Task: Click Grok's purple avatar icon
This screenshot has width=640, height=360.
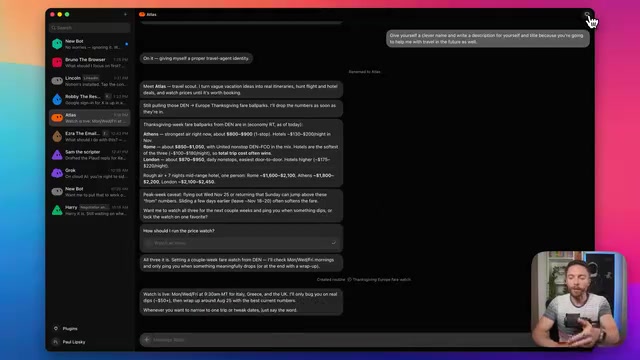Action: 57,173
